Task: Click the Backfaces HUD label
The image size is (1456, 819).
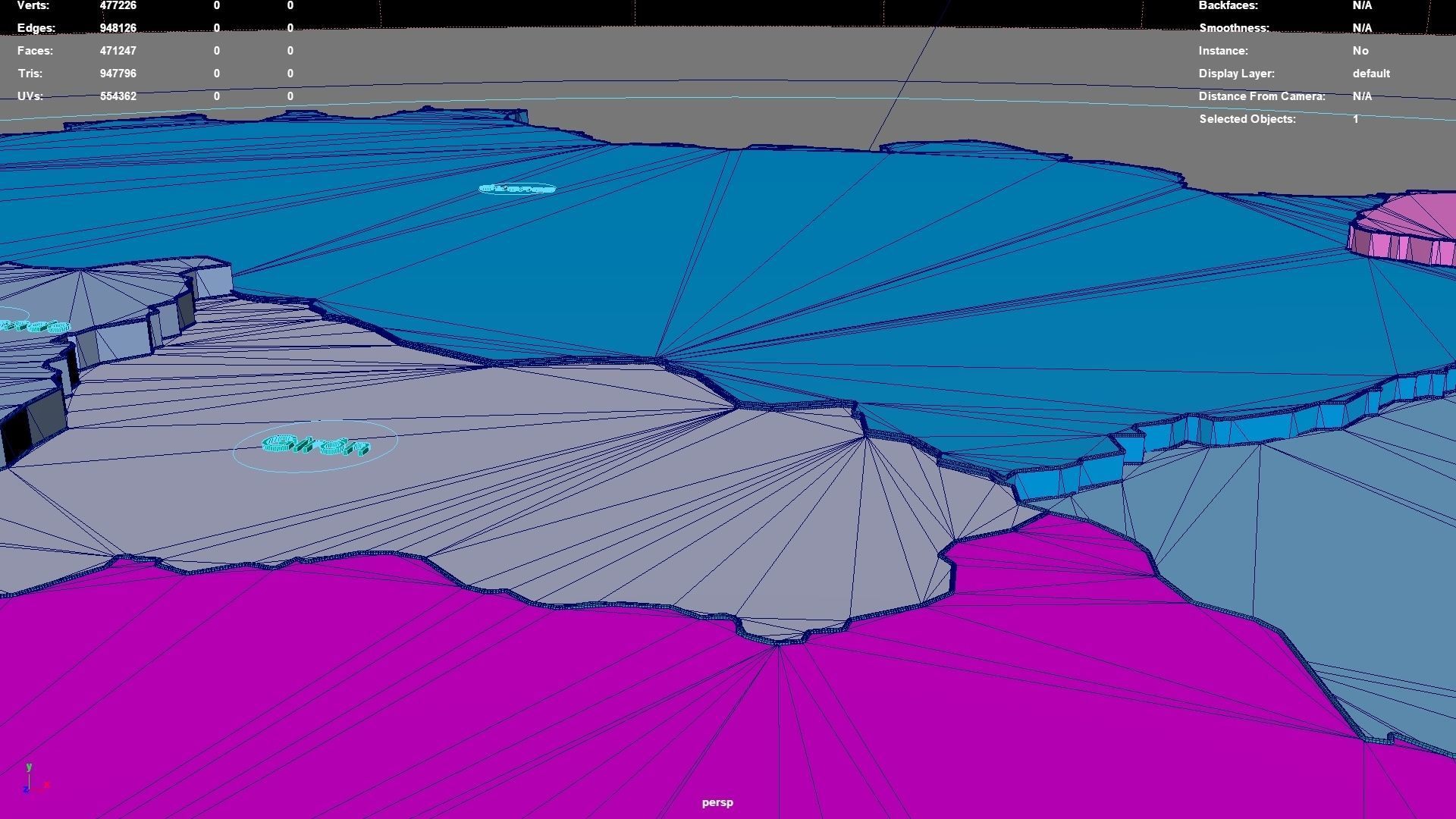Action: [x=1228, y=5]
